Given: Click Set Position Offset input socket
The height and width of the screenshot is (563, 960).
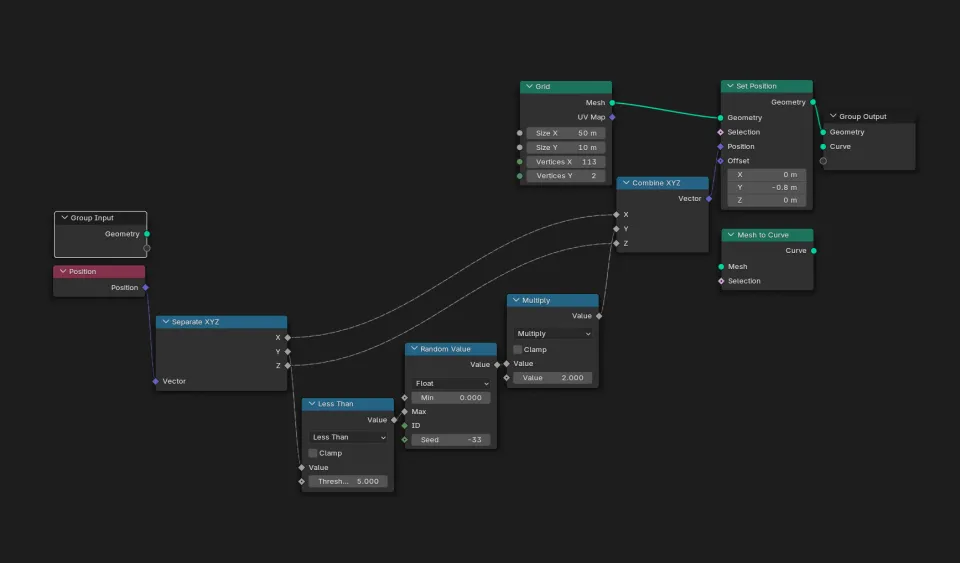Looking at the screenshot, I should pos(721,161).
